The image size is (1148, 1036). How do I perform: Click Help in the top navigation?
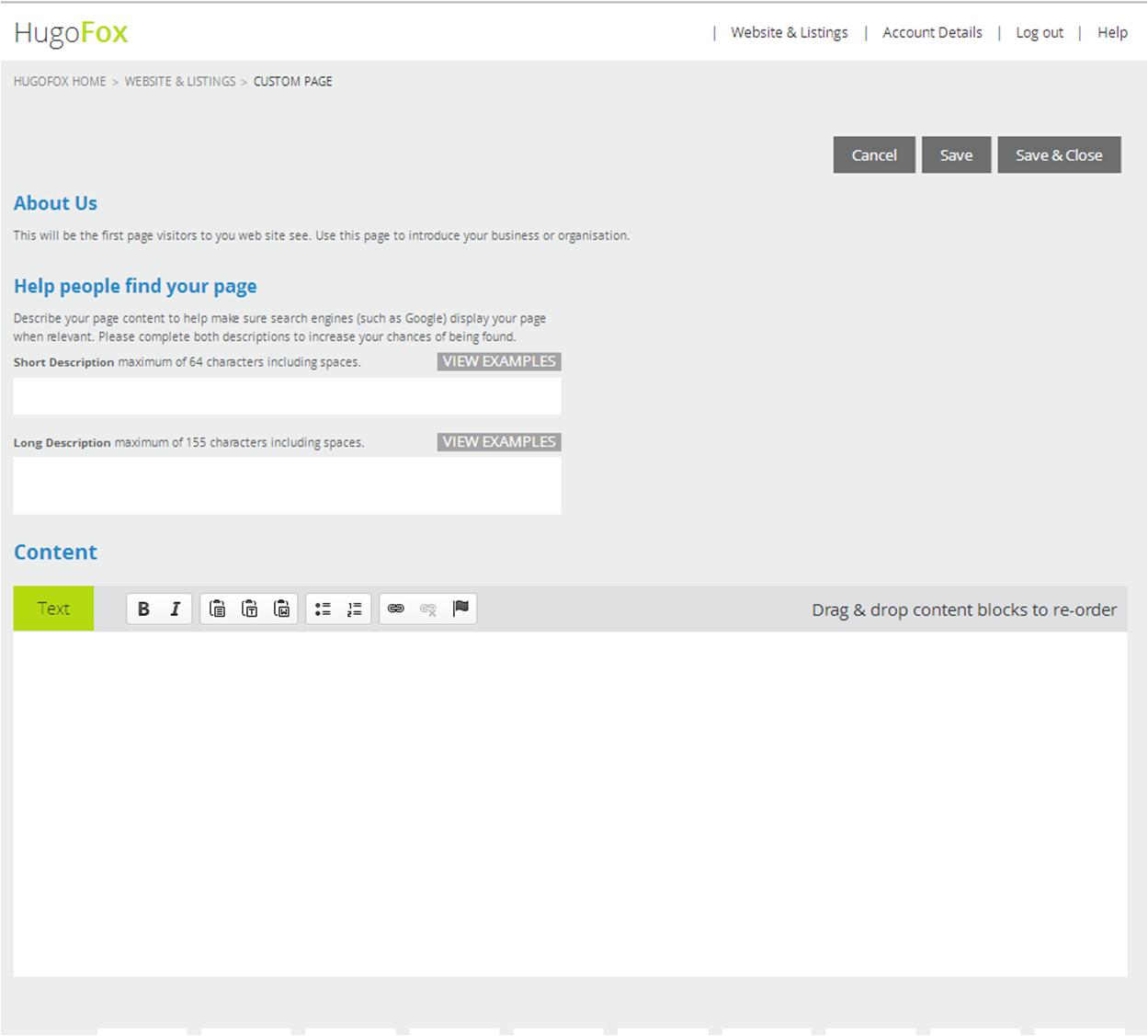[1112, 32]
